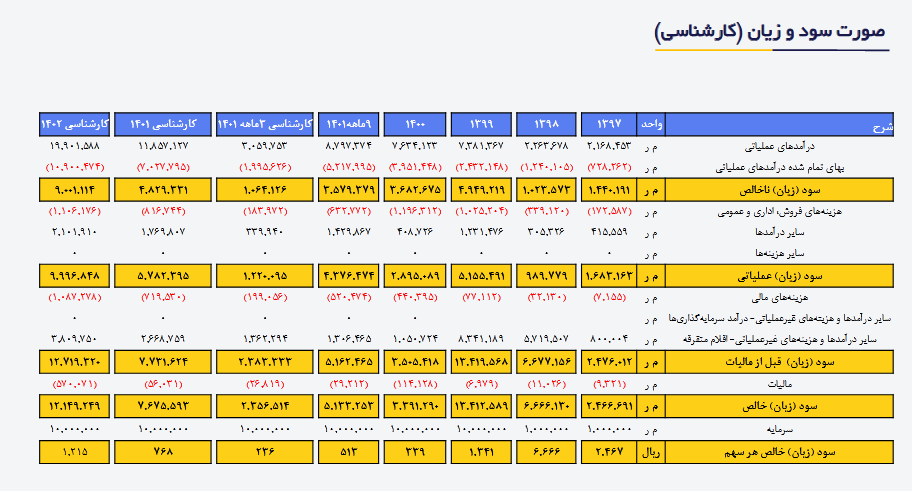Viewport: 912px width, 491px height.
Task: Click the '۹ماهه۱۴۰۱' column header
Action: pyautogui.click(x=347, y=124)
